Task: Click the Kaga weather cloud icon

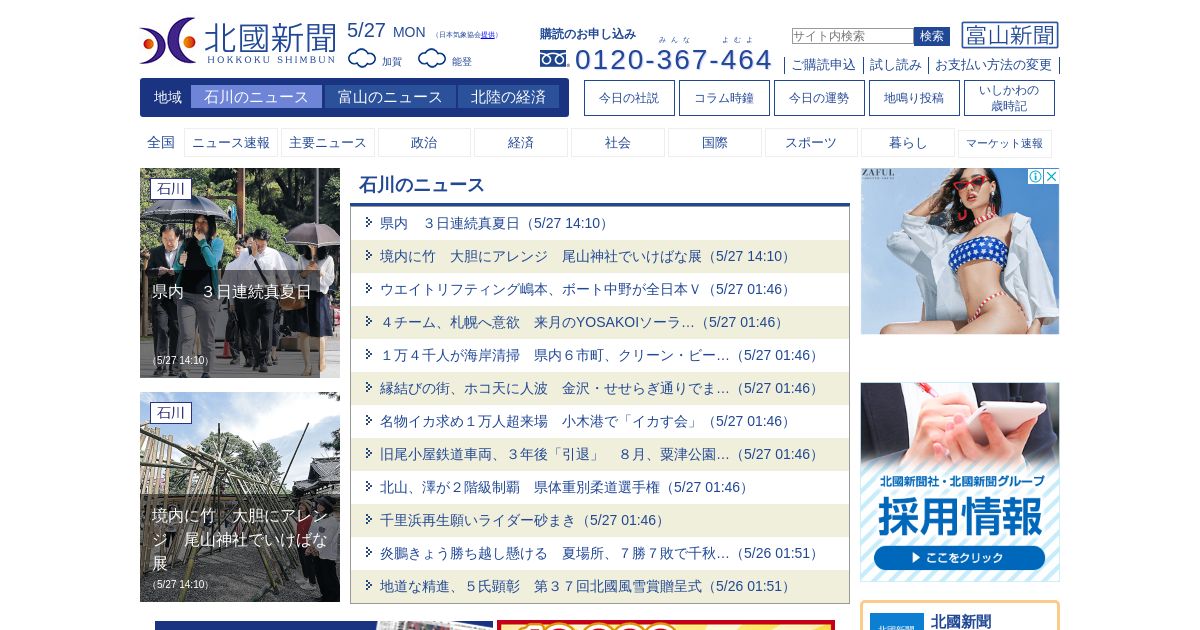Action: (x=362, y=59)
